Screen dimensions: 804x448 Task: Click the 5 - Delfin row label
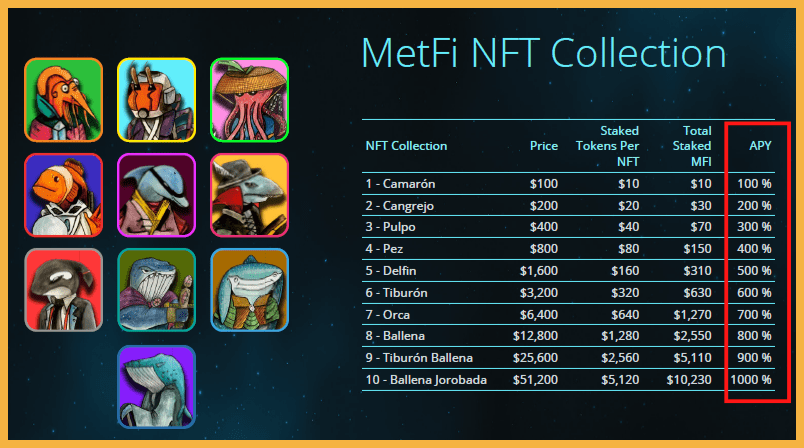click(x=391, y=271)
